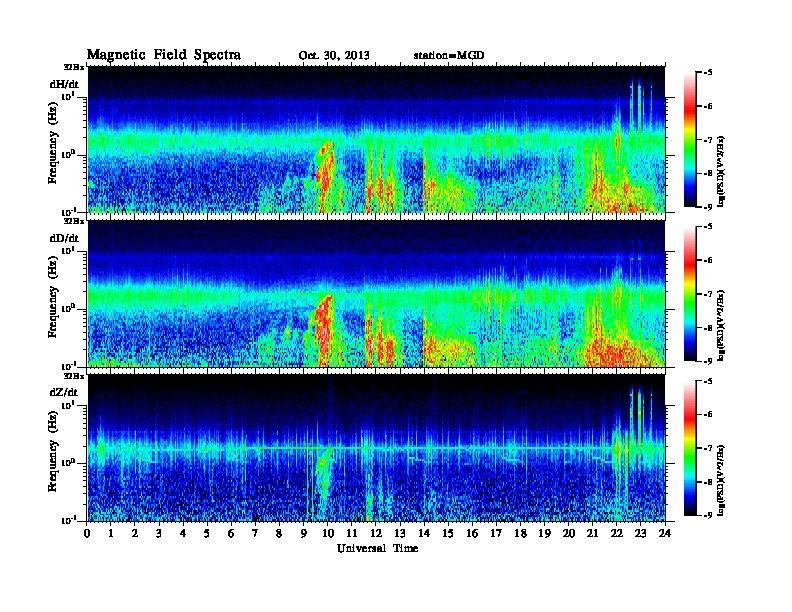Image resolution: width=792 pixels, height=612 pixels.
Task: Click the '-9' tick of dZ/dt color bar
Action: pyautogui.click(x=708, y=515)
